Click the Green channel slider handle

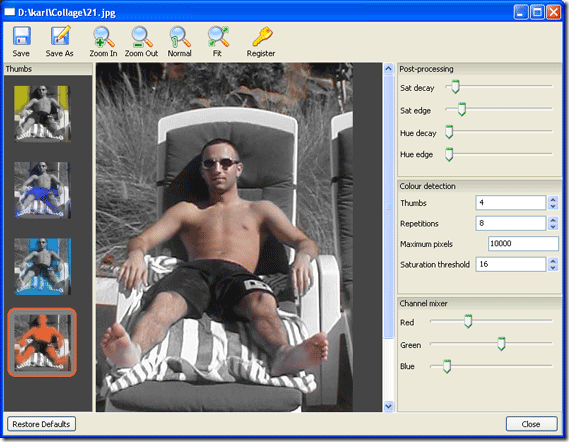coord(501,343)
